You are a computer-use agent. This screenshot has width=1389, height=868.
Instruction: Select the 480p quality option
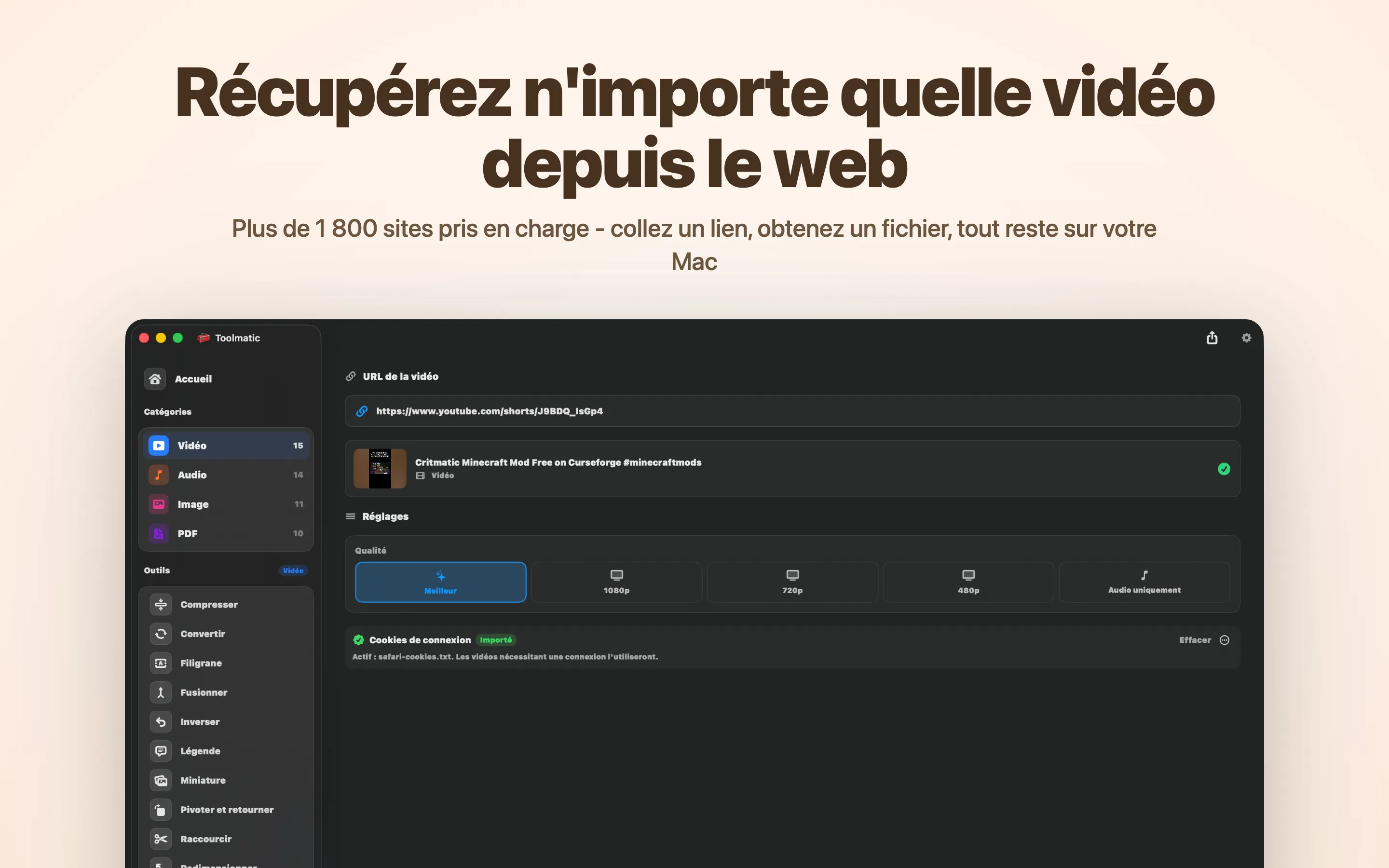click(968, 582)
